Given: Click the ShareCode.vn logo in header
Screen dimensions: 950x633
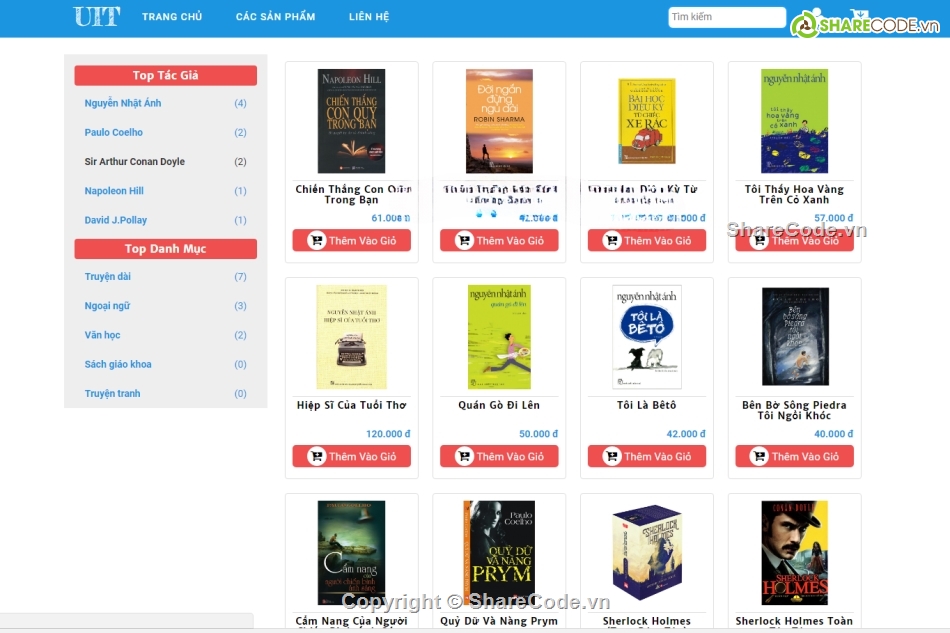Looking at the screenshot, I should tap(865, 24).
